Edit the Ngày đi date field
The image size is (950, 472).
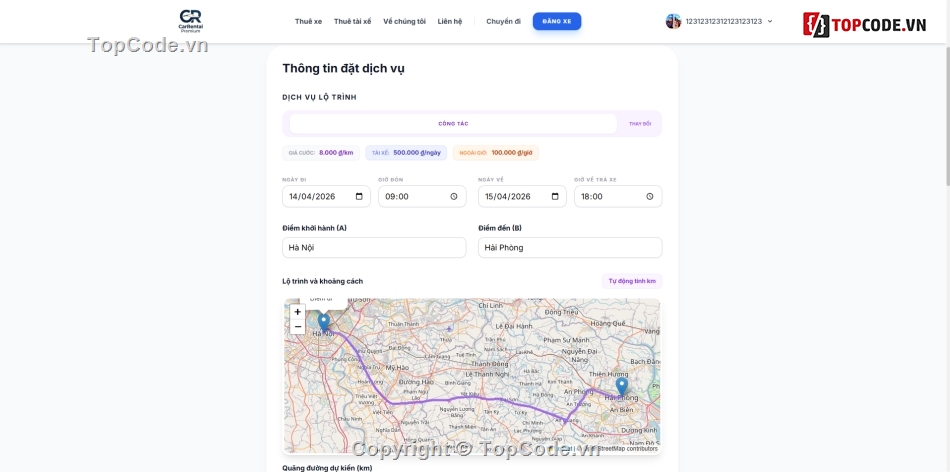click(326, 196)
